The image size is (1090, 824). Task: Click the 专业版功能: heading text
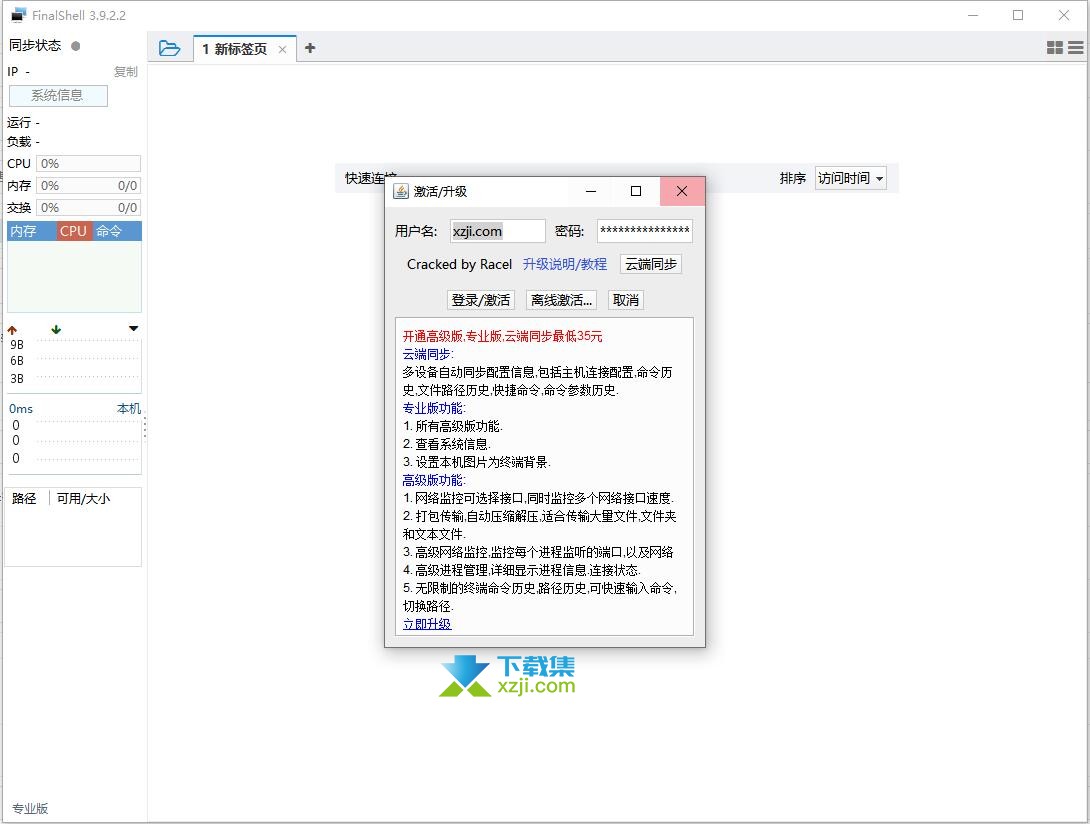434,408
